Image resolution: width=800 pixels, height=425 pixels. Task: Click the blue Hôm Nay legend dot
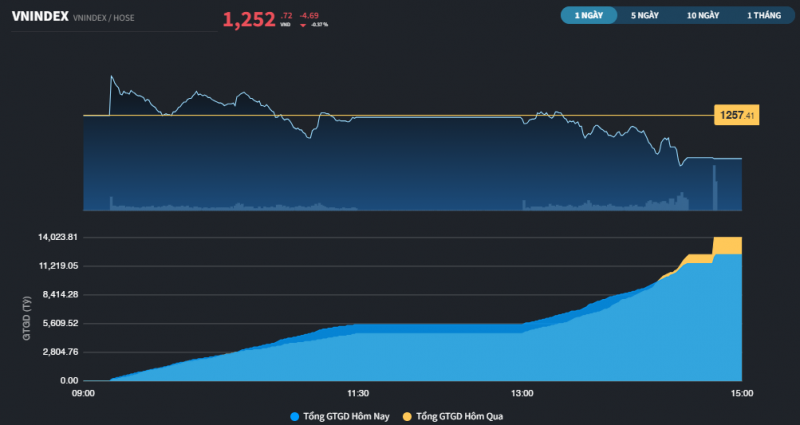pyautogui.click(x=294, y=415)
